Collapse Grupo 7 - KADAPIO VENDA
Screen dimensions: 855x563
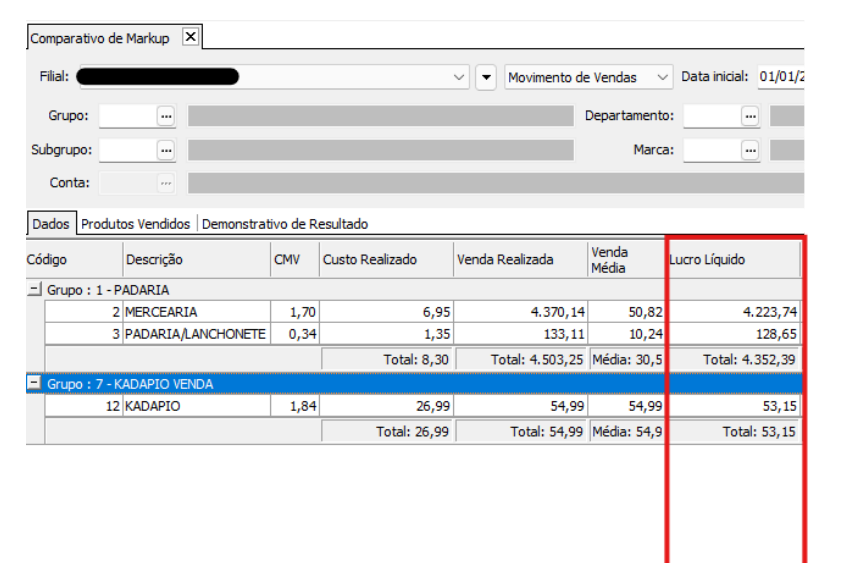pyautogui.click(x=35, y=383)
